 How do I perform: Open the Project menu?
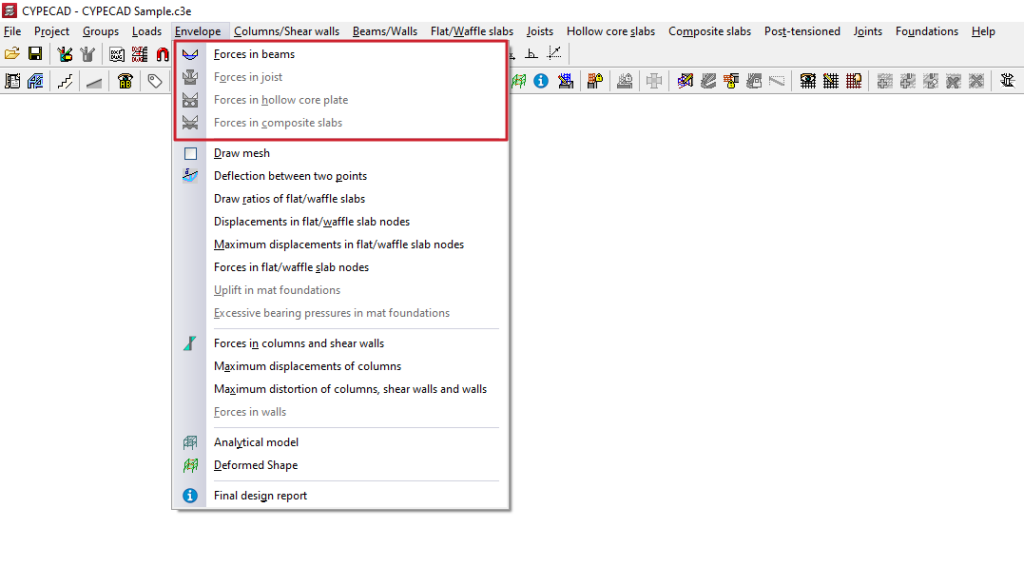52,31
